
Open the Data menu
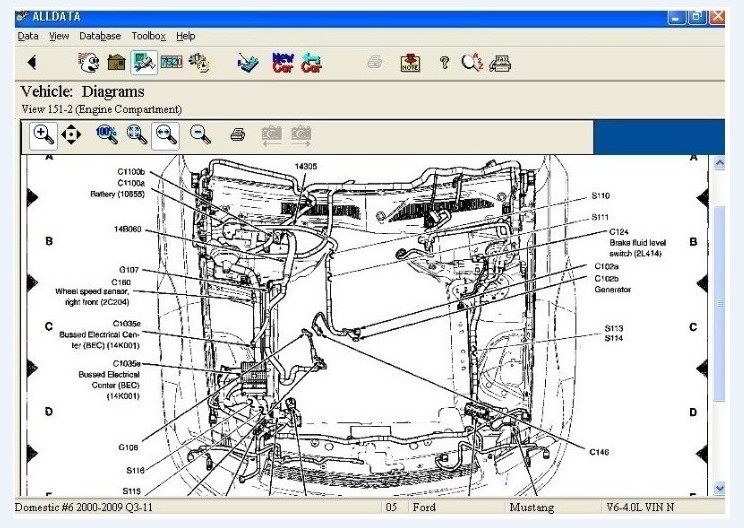point(28,36)
